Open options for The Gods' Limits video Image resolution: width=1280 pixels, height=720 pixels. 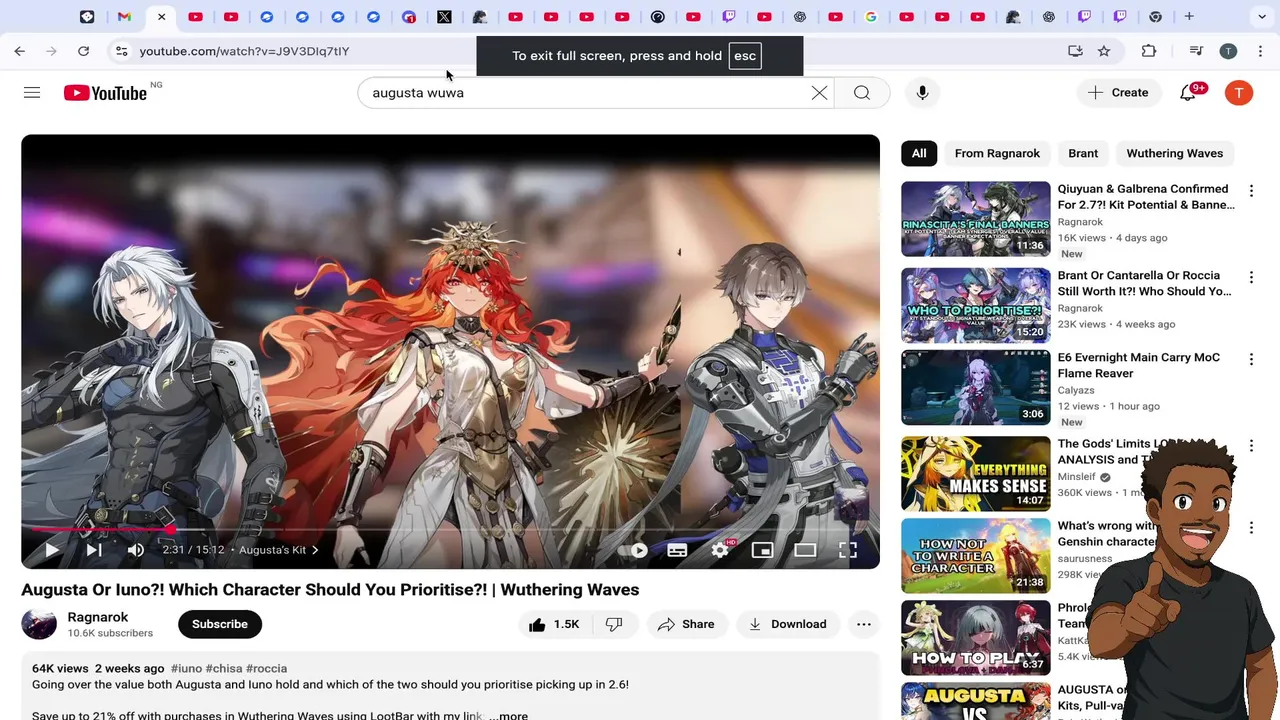(1251, 445)
